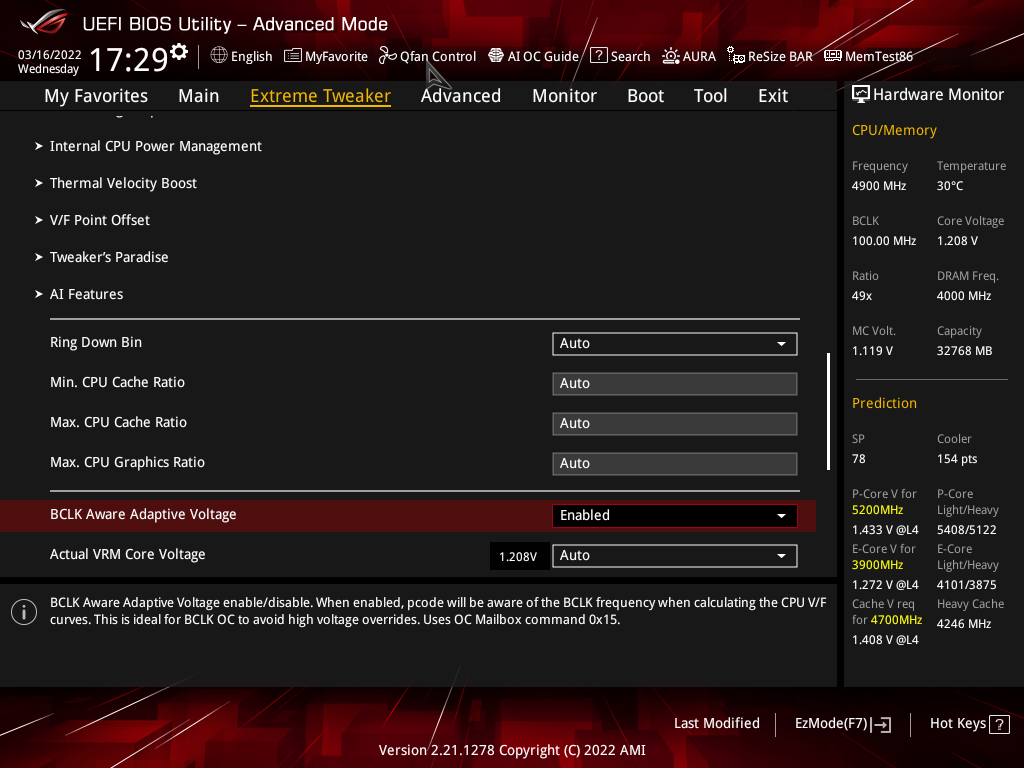Open Qfan Control fan icon
This screenshot has width=1024, height=768.
coord(387,56)
